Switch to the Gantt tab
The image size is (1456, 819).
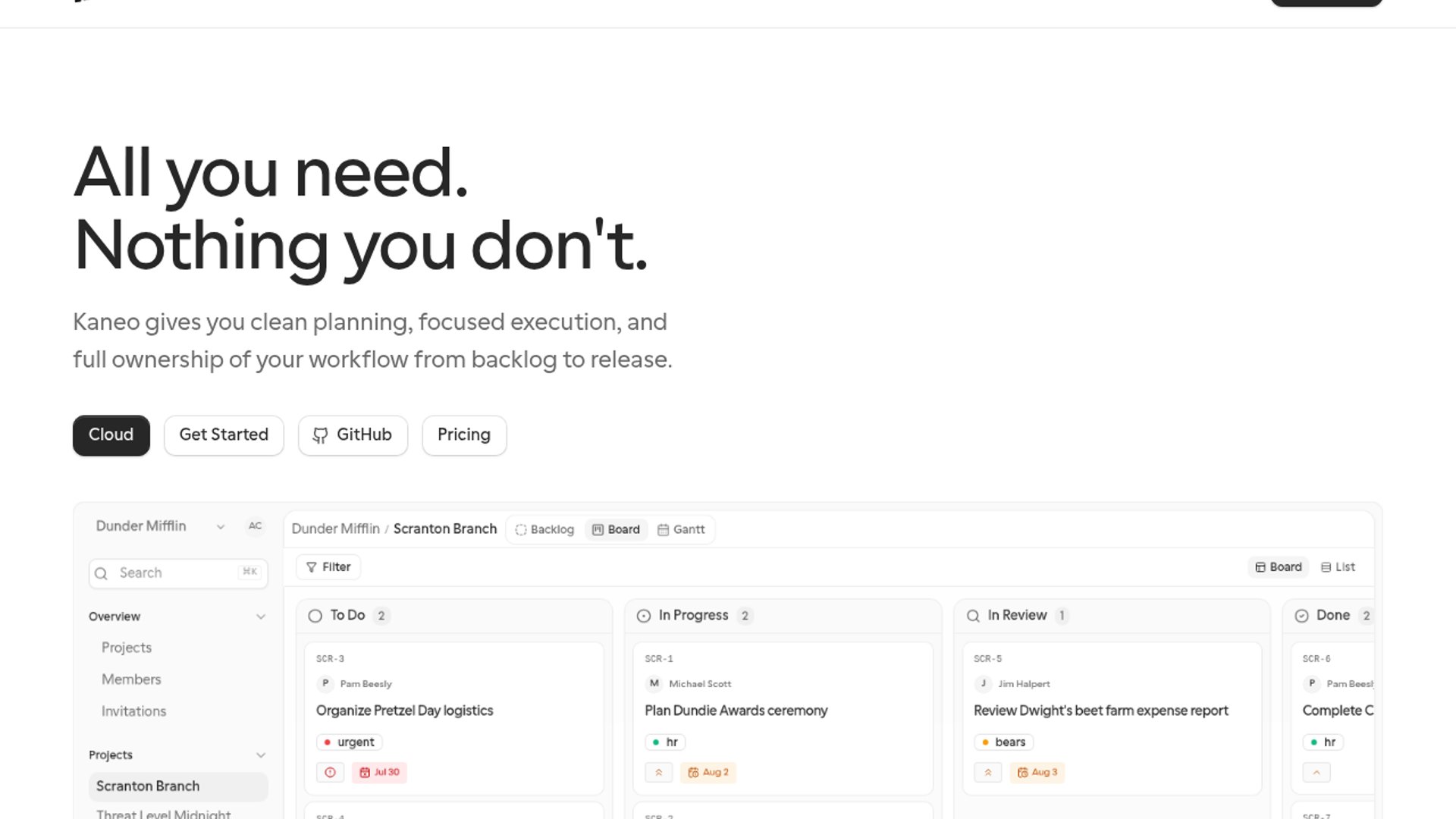click(x=681, y=529)
